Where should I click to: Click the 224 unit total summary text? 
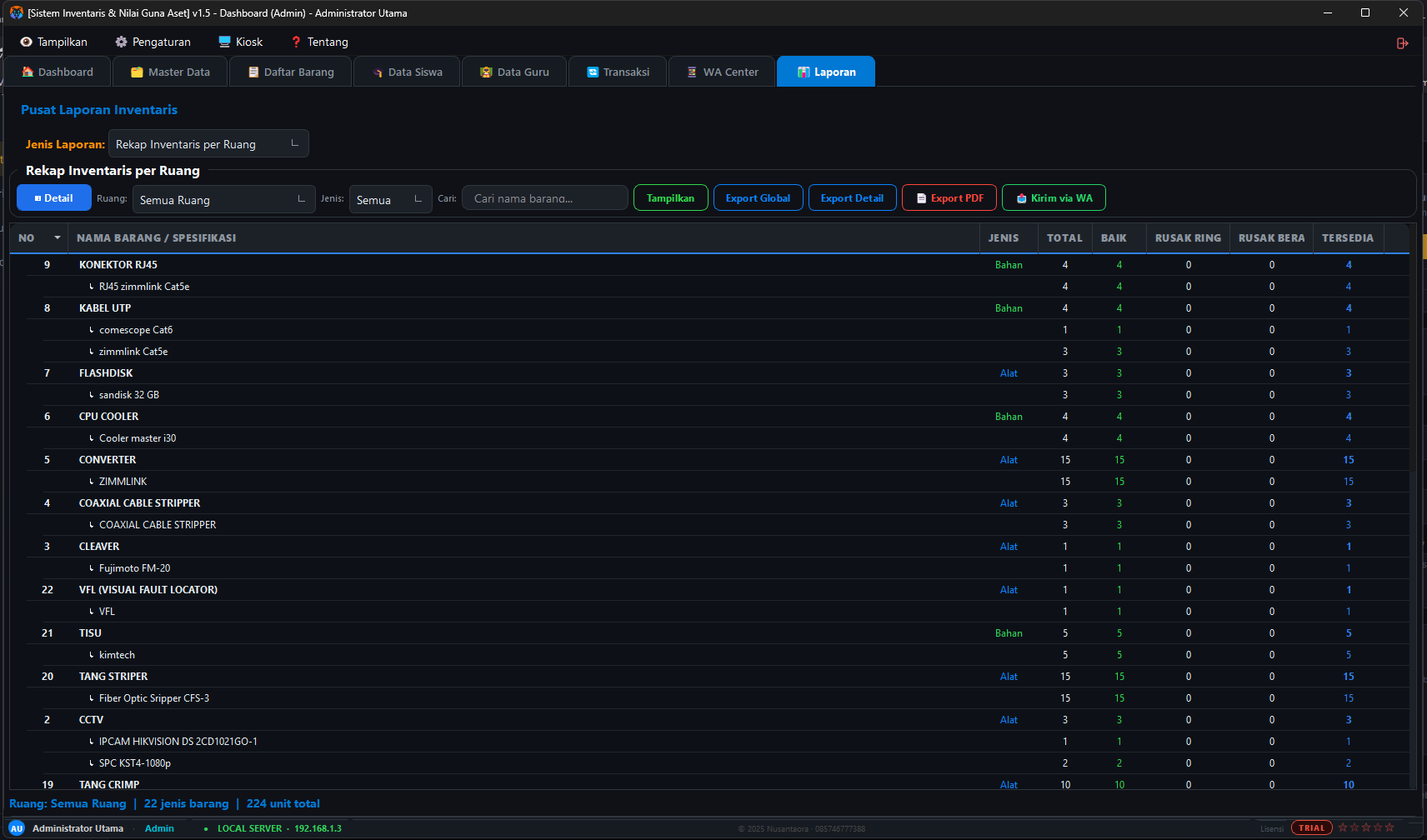283,803
